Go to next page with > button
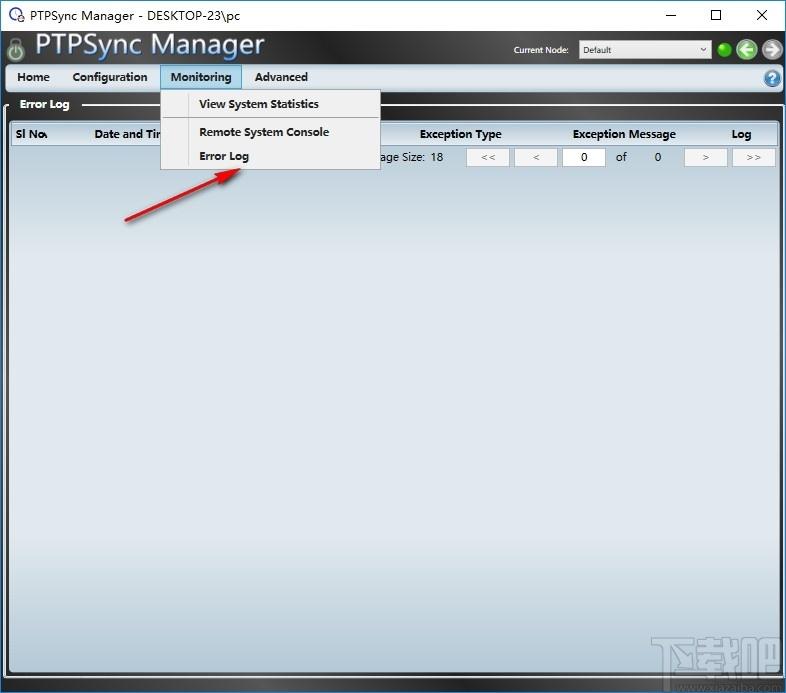Image resolution: width=786 pixels, height=693 pixels. (x=705, y=157)
